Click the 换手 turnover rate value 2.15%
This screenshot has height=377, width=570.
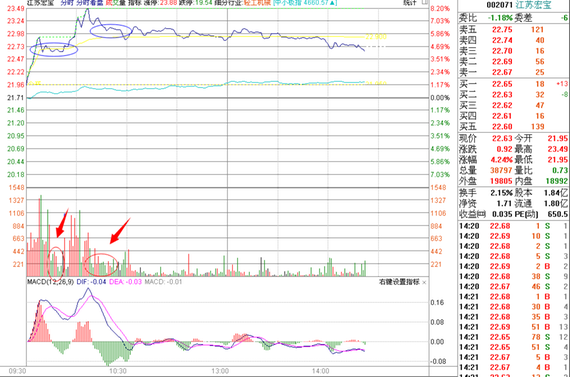[x=502, y=193]
